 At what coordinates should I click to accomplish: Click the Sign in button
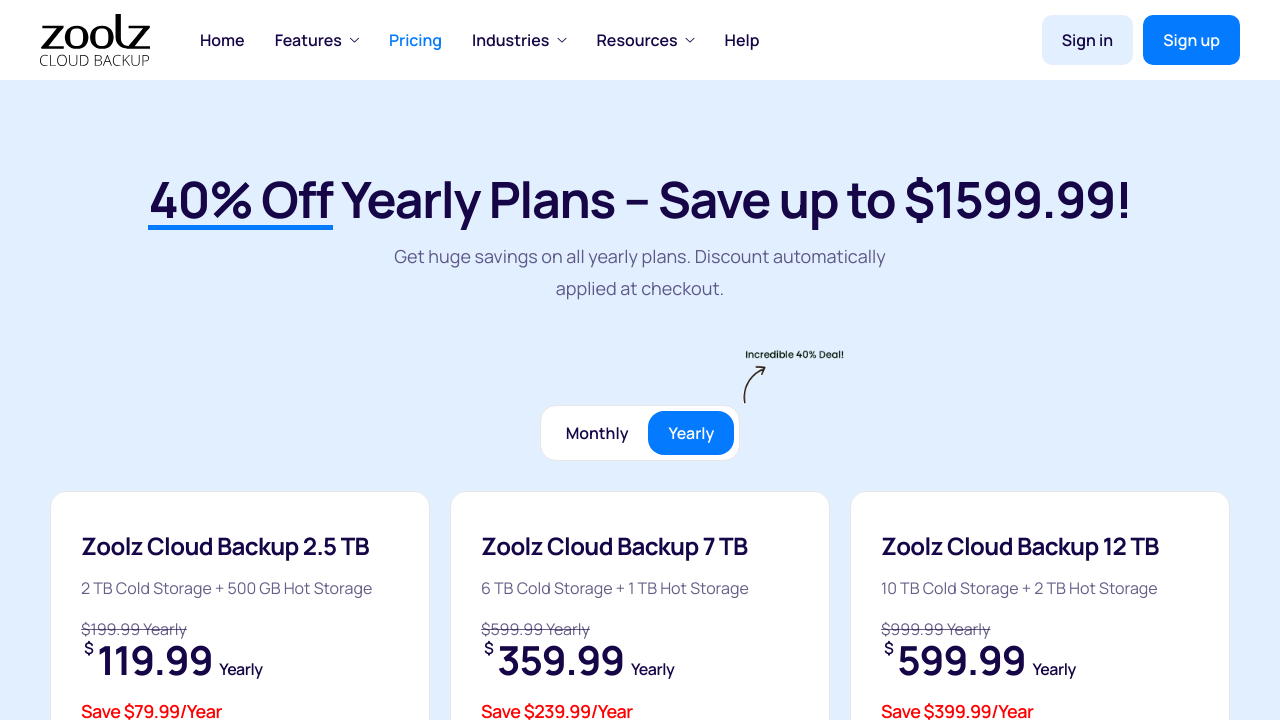[x=1087, y=40]
